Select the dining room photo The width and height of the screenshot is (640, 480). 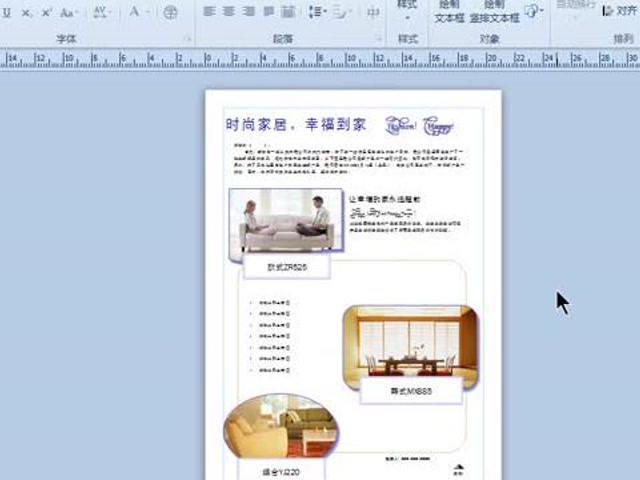coord(411,345)
